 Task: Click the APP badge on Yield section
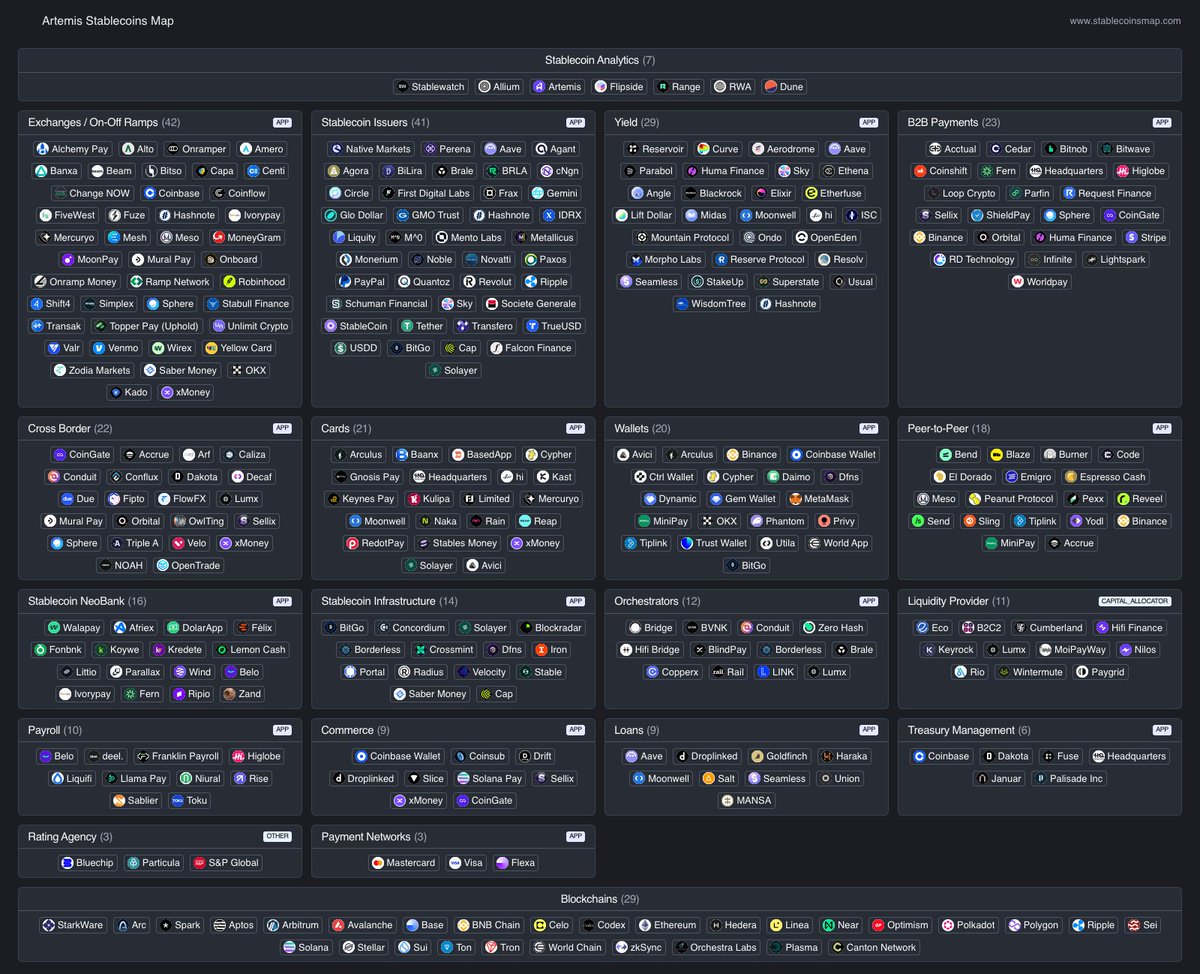pyautogui.click(x=869, y=122)
